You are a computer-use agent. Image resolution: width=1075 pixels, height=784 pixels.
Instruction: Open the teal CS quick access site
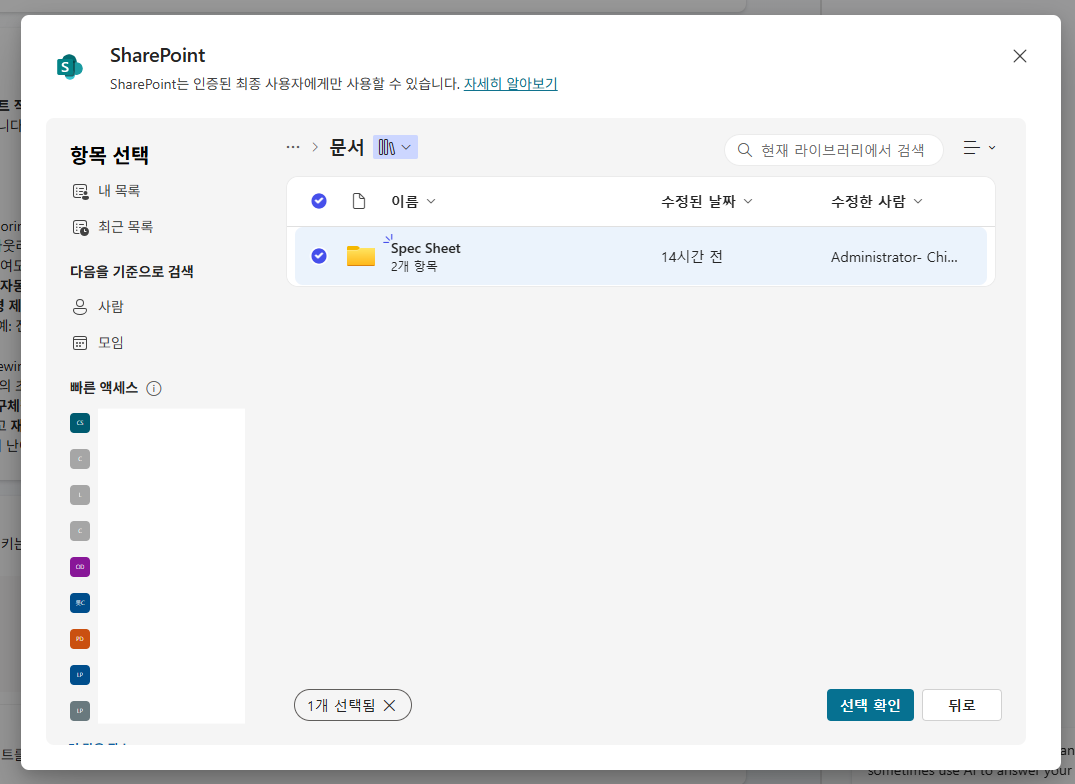pyautogui.click(x=80, y=423)
